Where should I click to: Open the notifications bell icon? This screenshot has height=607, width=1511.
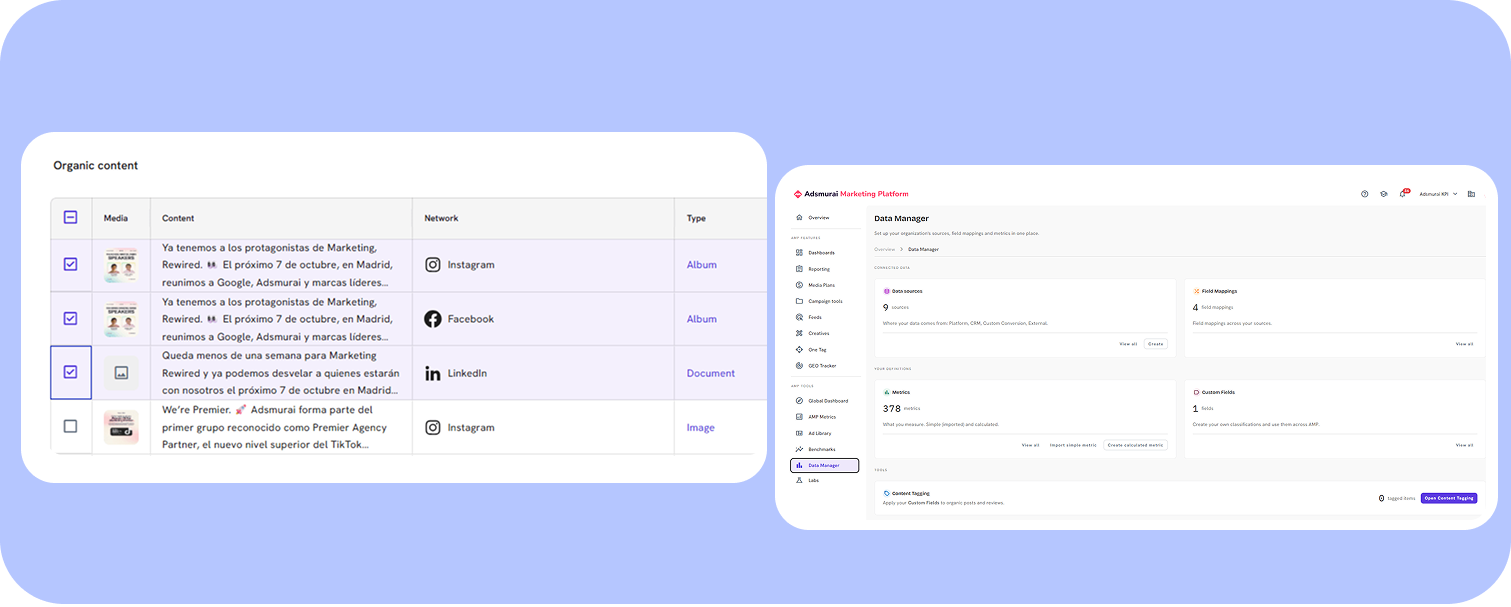(x=1403, y=194)
